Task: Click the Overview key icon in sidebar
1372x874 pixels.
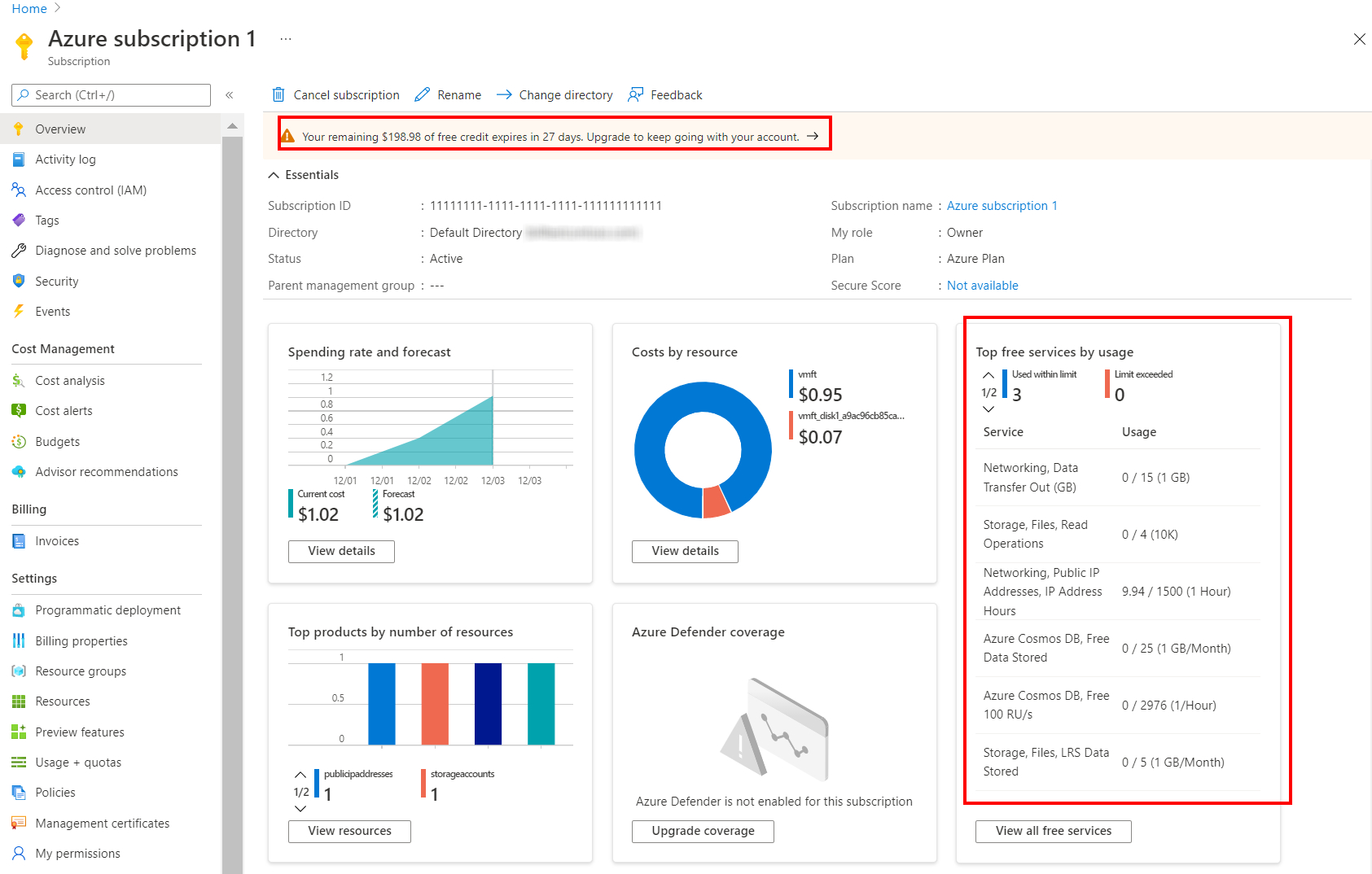Action: 19,129
